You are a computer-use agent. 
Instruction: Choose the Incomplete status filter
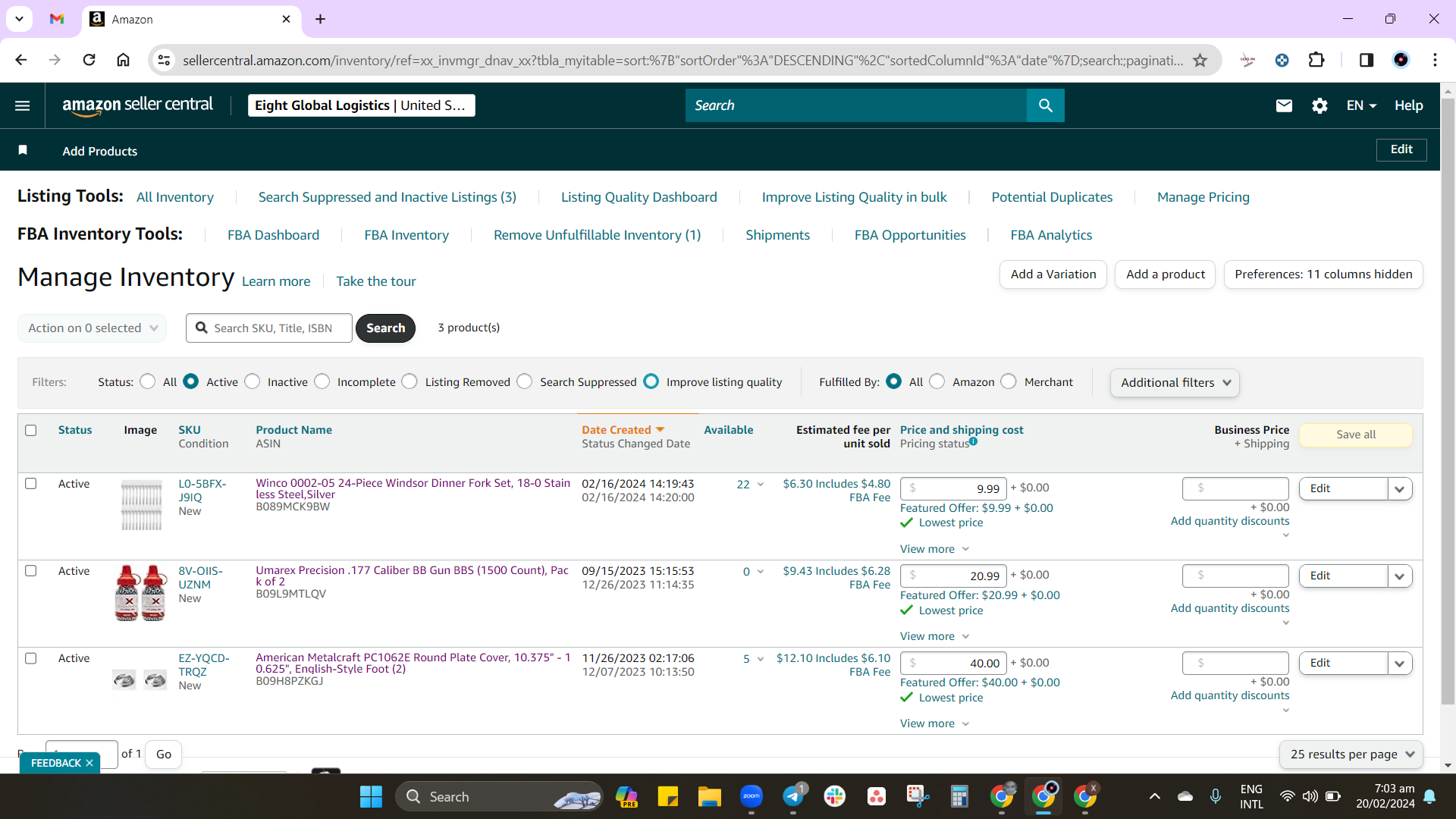pyautogui.click(x=322, y=381)
